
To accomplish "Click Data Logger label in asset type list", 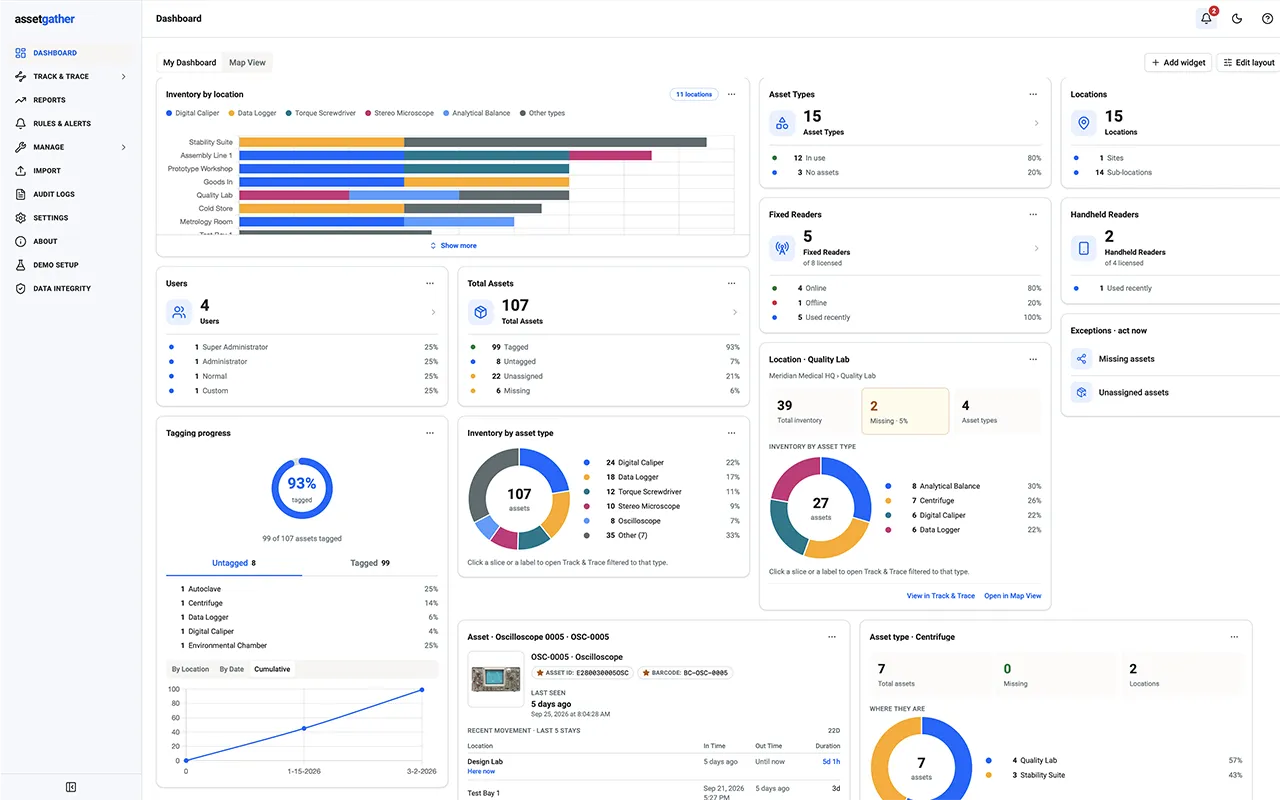I will tap(638, 477).
